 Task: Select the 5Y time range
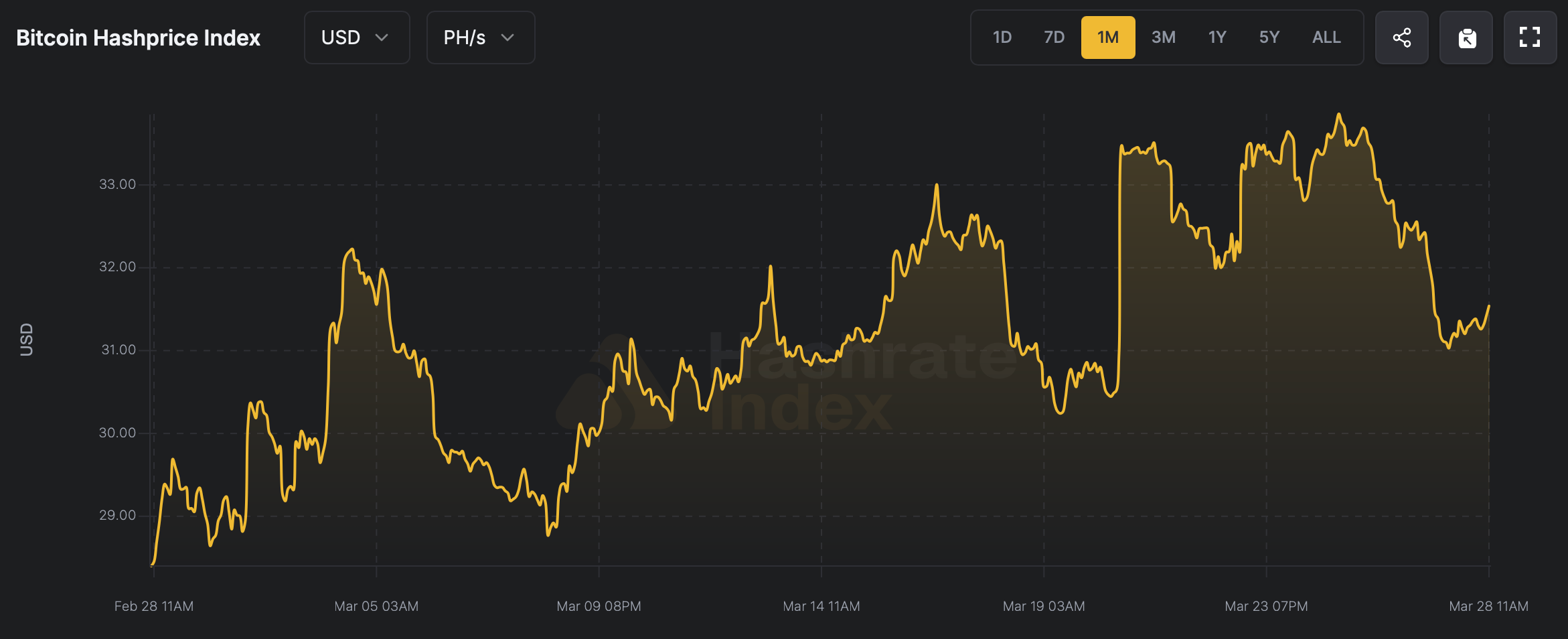click(x=1269, y=38)
